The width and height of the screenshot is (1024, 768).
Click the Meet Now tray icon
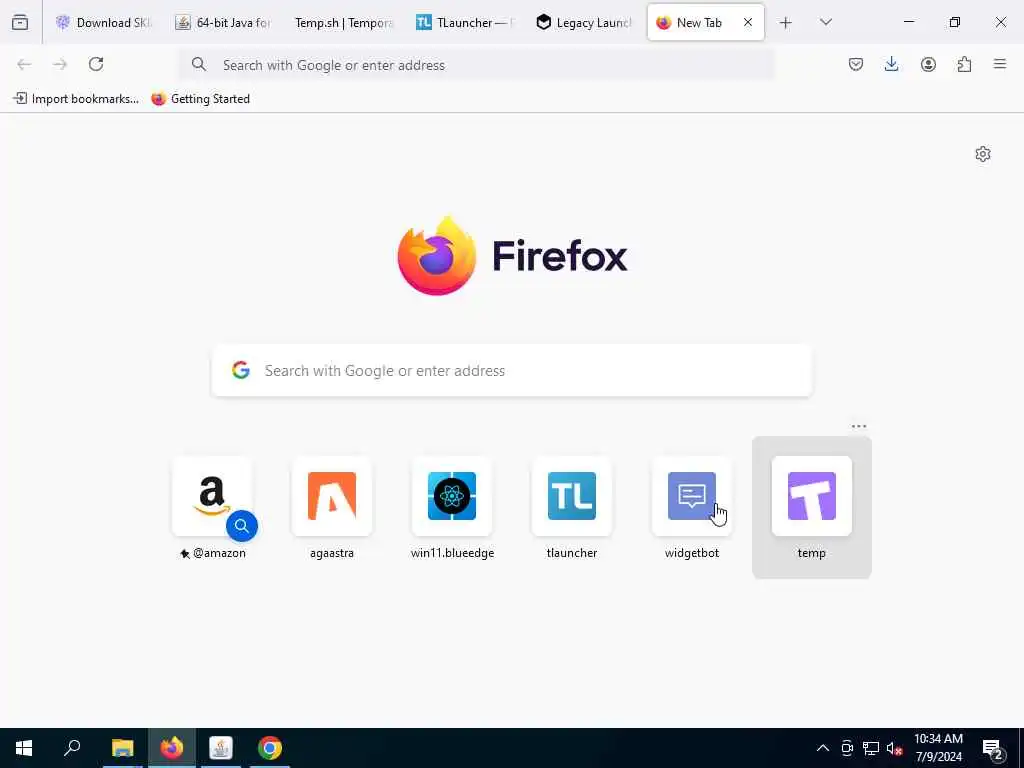pos(847,748)
